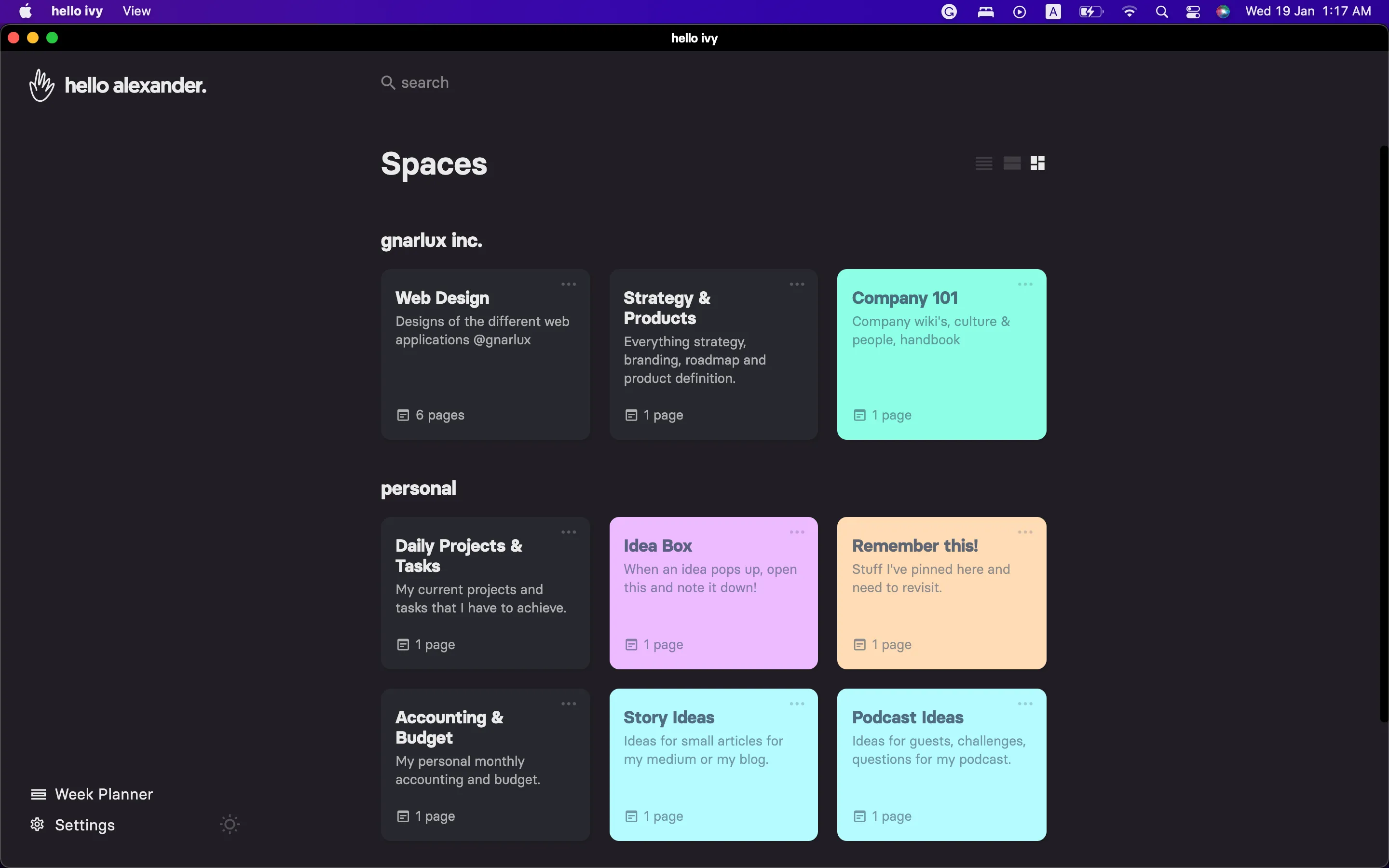Screen dimensions: 1389x868
Task: Open Company 101 three-dot options menu
Action: click(1025, 284)
